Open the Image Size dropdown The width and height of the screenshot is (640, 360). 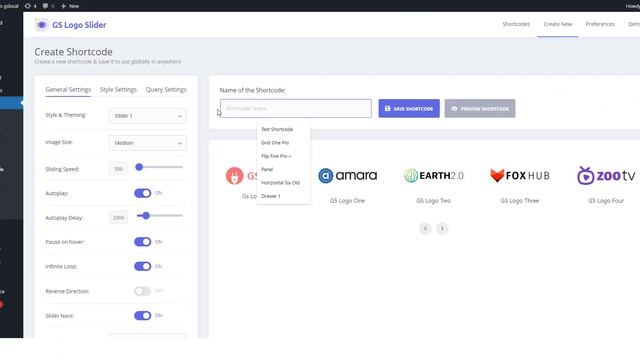148,143
